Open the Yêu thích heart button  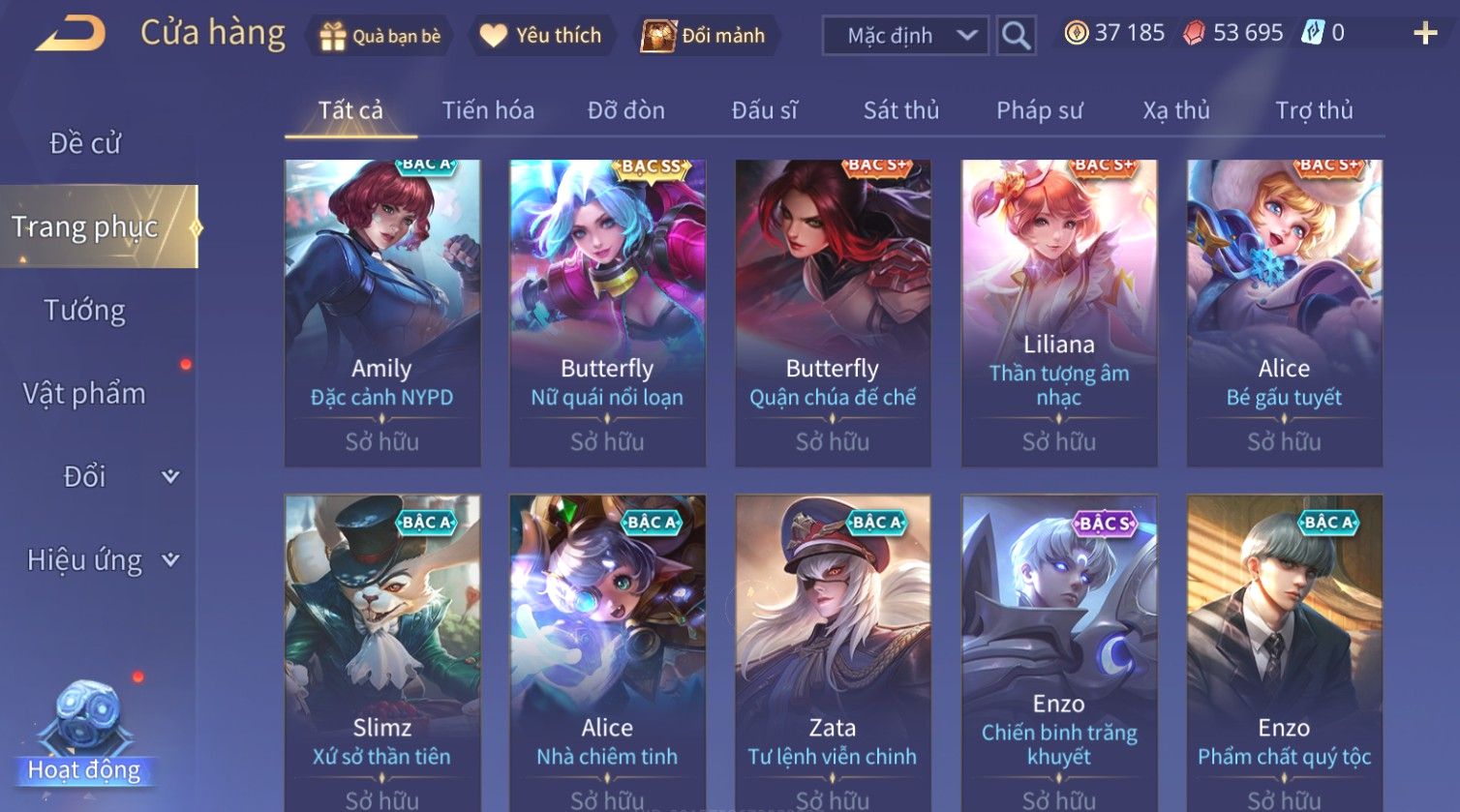click(543, 36)
